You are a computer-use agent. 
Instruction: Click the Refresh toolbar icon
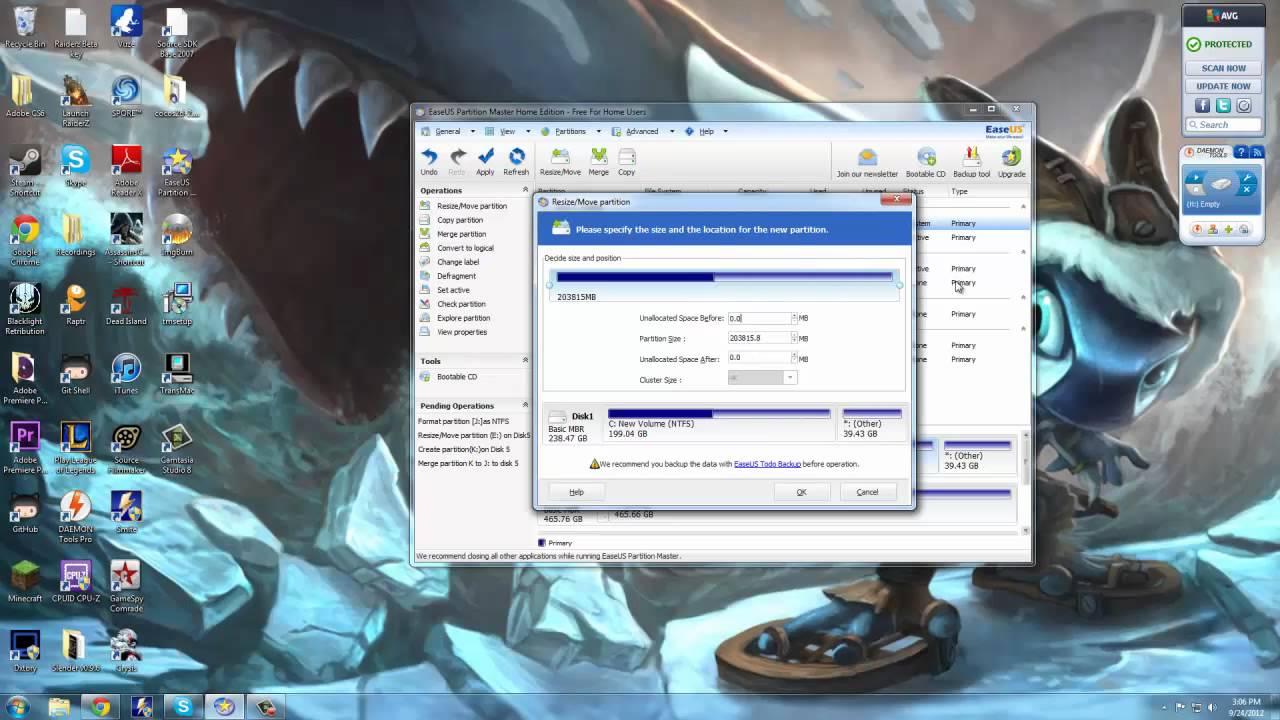tap(516, 161)
